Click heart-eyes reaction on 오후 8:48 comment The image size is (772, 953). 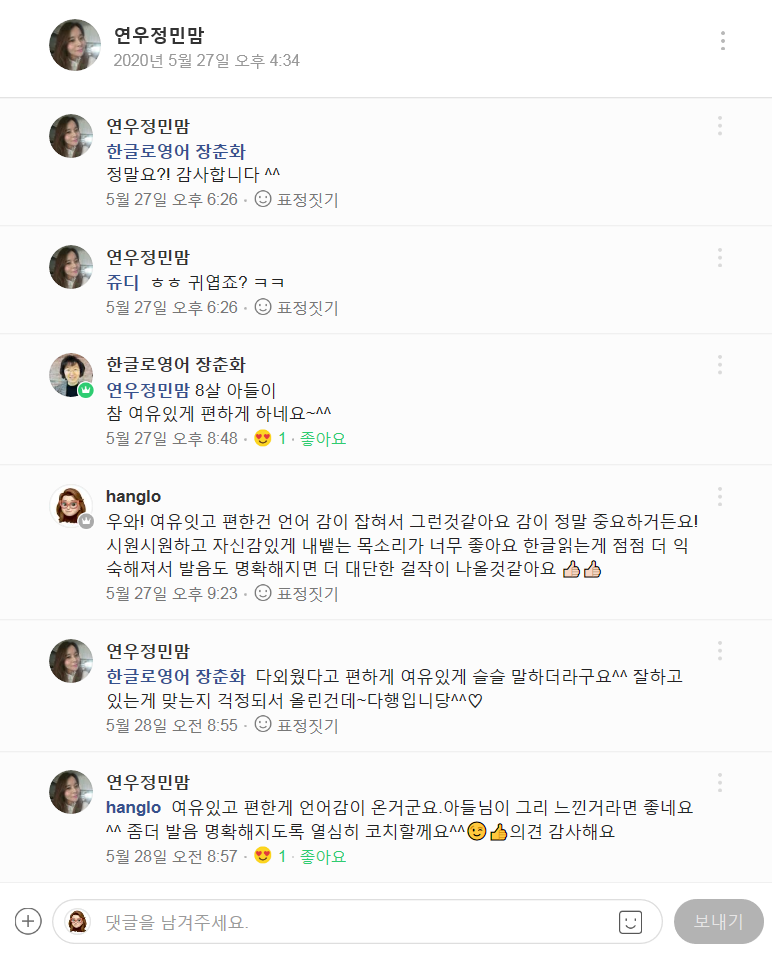pyautogui.click(x=264, y=439)
